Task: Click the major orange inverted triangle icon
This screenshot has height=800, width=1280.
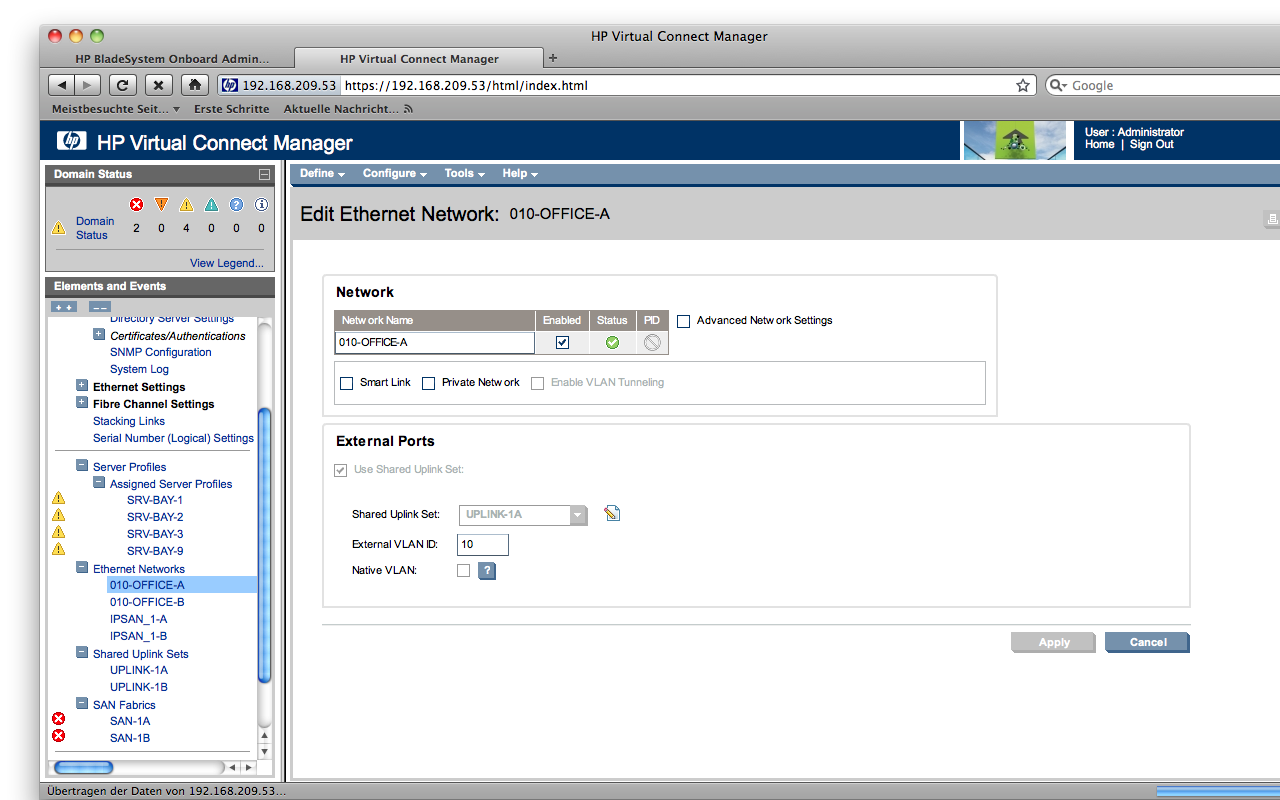Action: (x=161, y=205)
